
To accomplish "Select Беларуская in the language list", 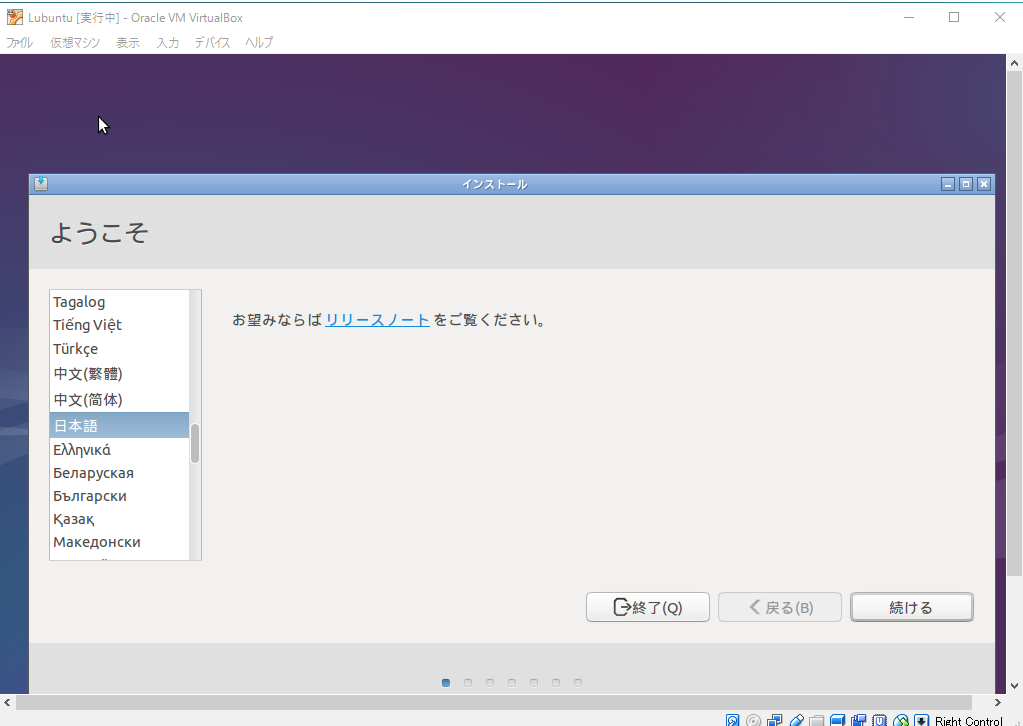I will [119, 473].
